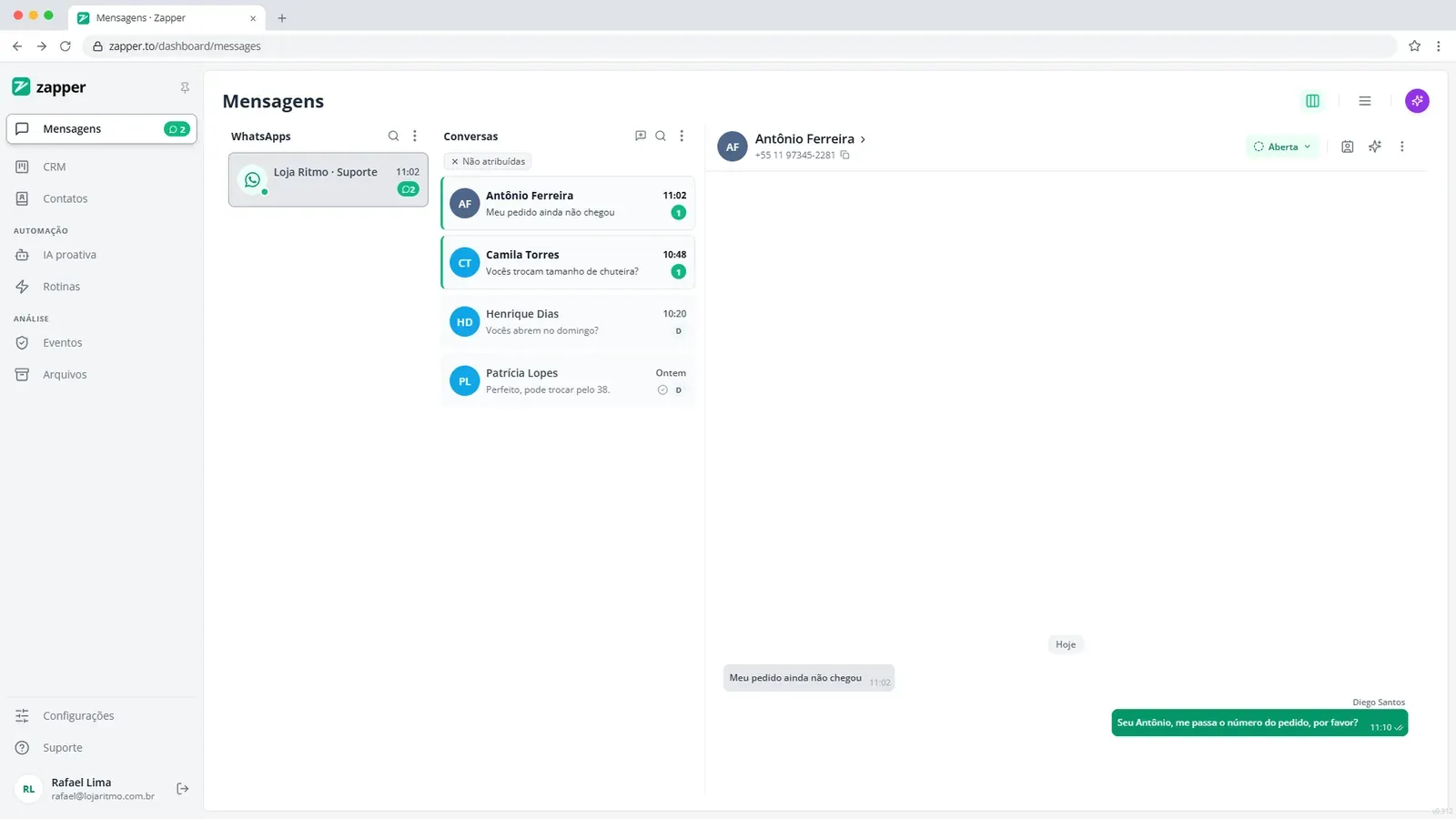Click the green reply message bubble
Image resolution: width=1456 pixels, height=819 pixels.
[1259, 723]
